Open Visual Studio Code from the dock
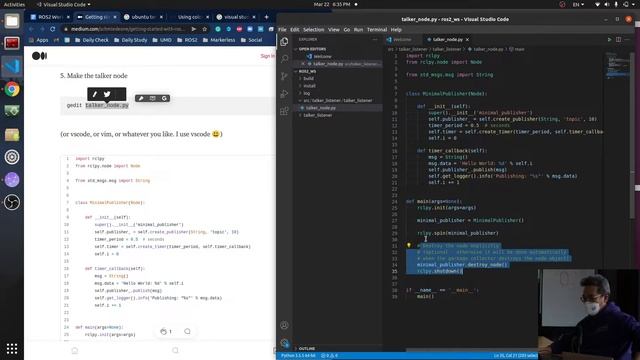This screenshot has height=360, width=640. 12,66
